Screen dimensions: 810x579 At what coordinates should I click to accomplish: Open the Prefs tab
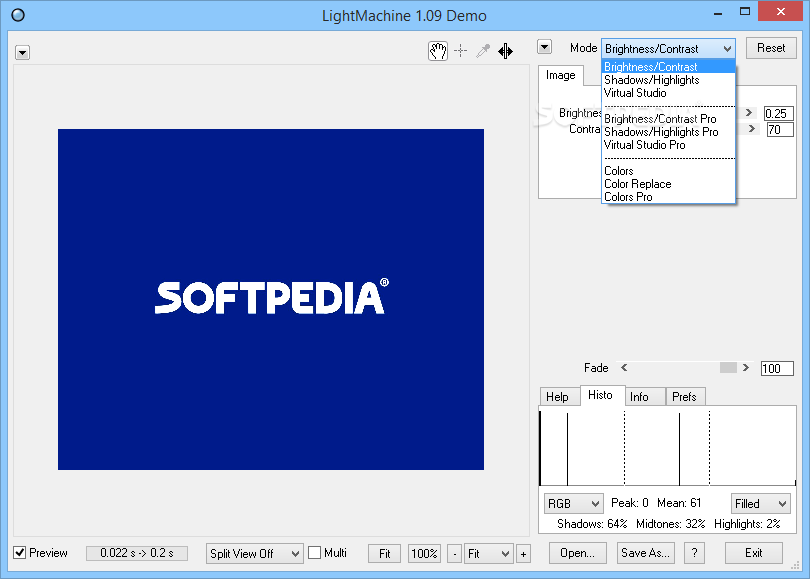pyautogui.click(x=684, y=397)
